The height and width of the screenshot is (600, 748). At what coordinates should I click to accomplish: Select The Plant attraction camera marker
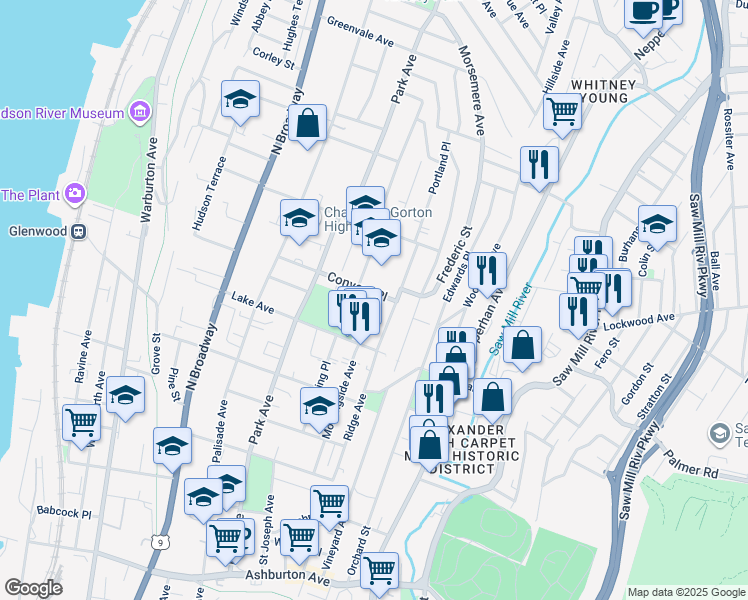pyautogui.click(x=74, y=194)
